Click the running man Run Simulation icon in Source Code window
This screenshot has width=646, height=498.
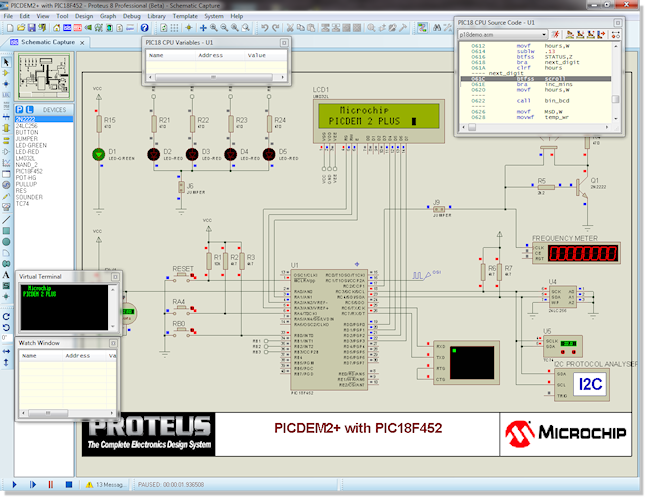[x=556, y=35]
